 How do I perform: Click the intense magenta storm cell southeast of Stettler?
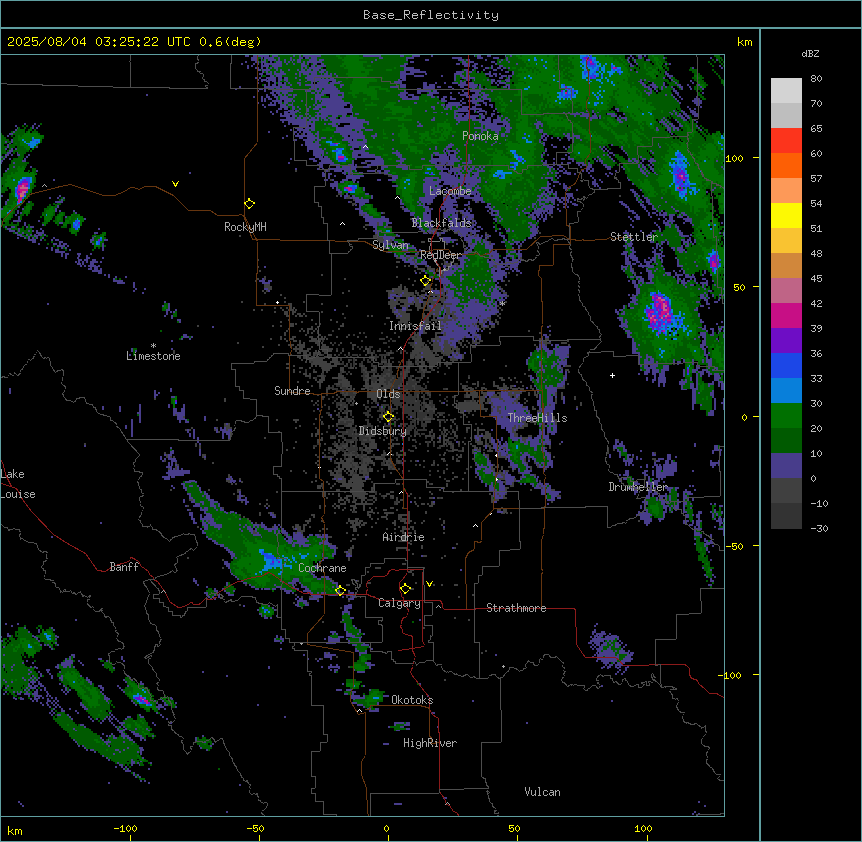[x=661, y=311]
